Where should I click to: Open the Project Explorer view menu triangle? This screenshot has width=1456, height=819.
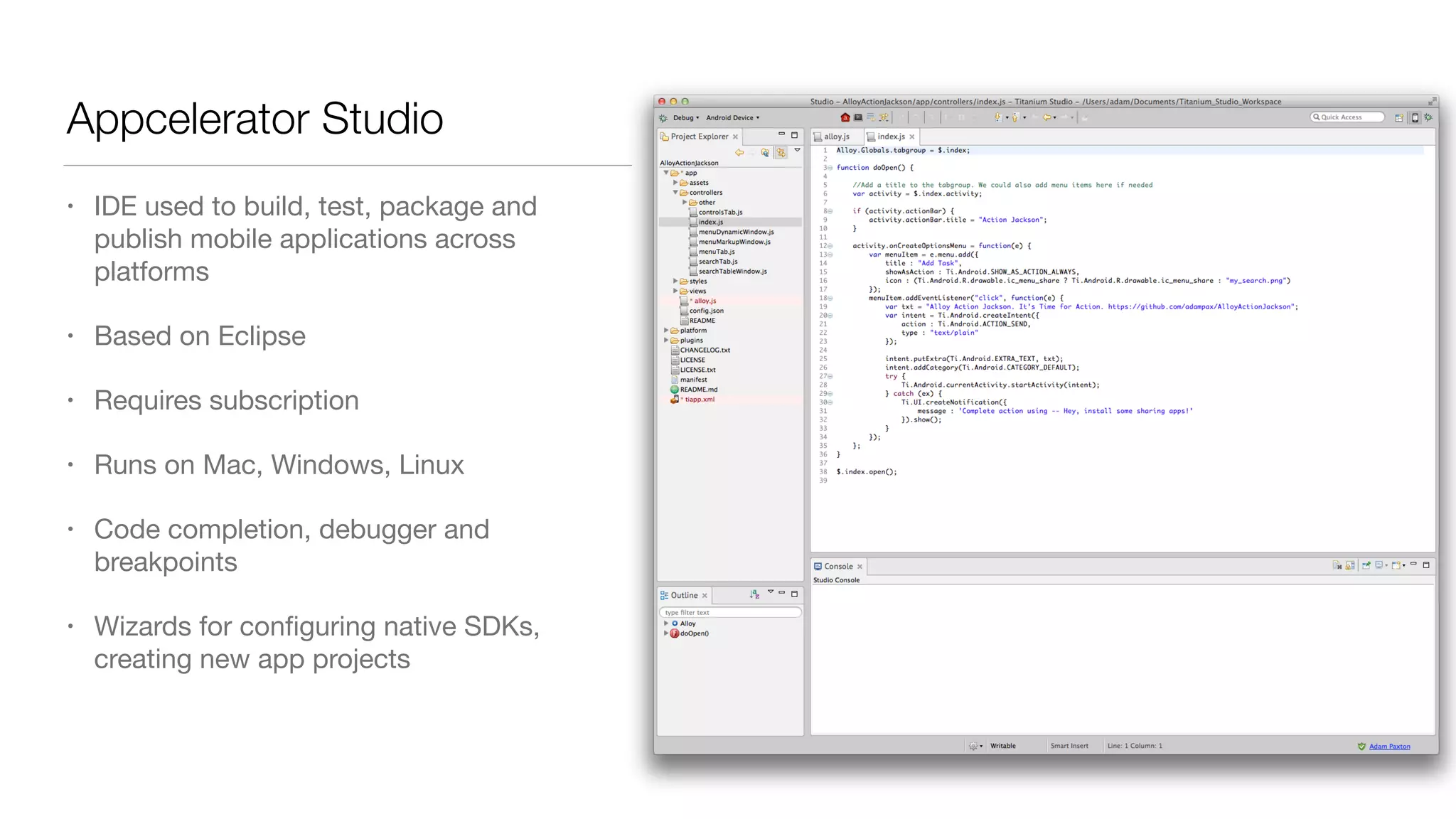click(797, 150)
